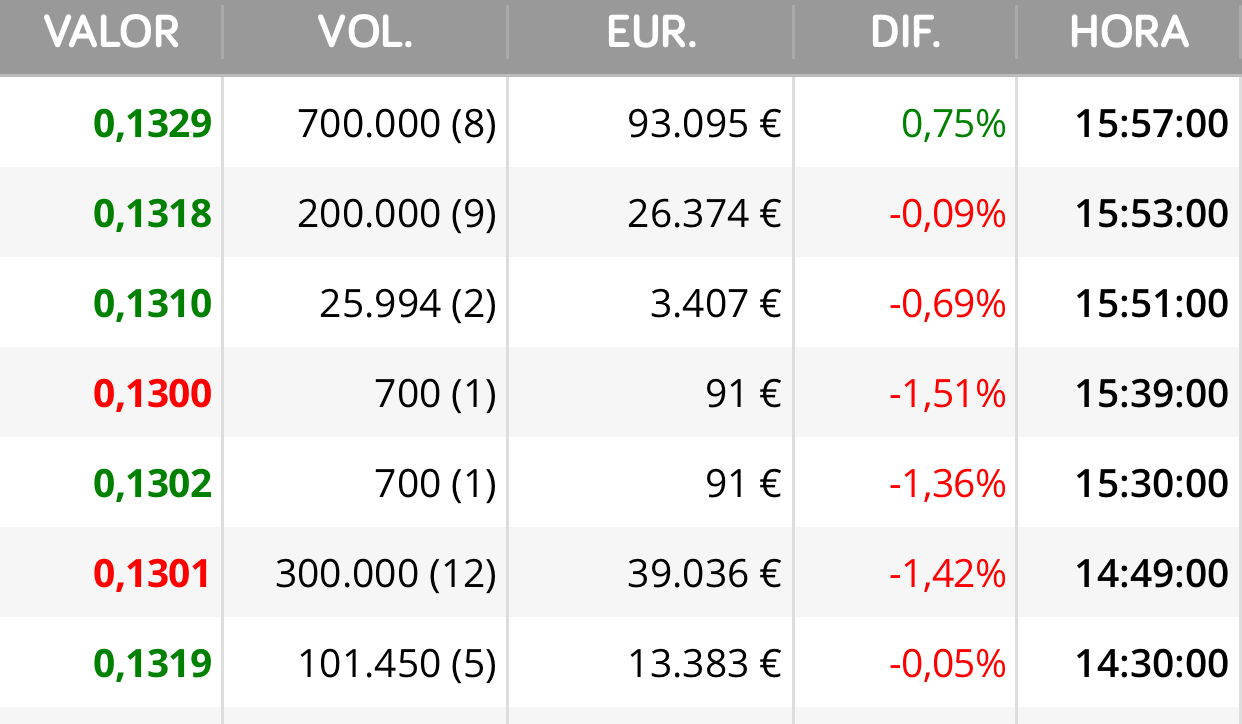Select the value 0,1319
The image size is (1242, 724).
tap(153, 664)
